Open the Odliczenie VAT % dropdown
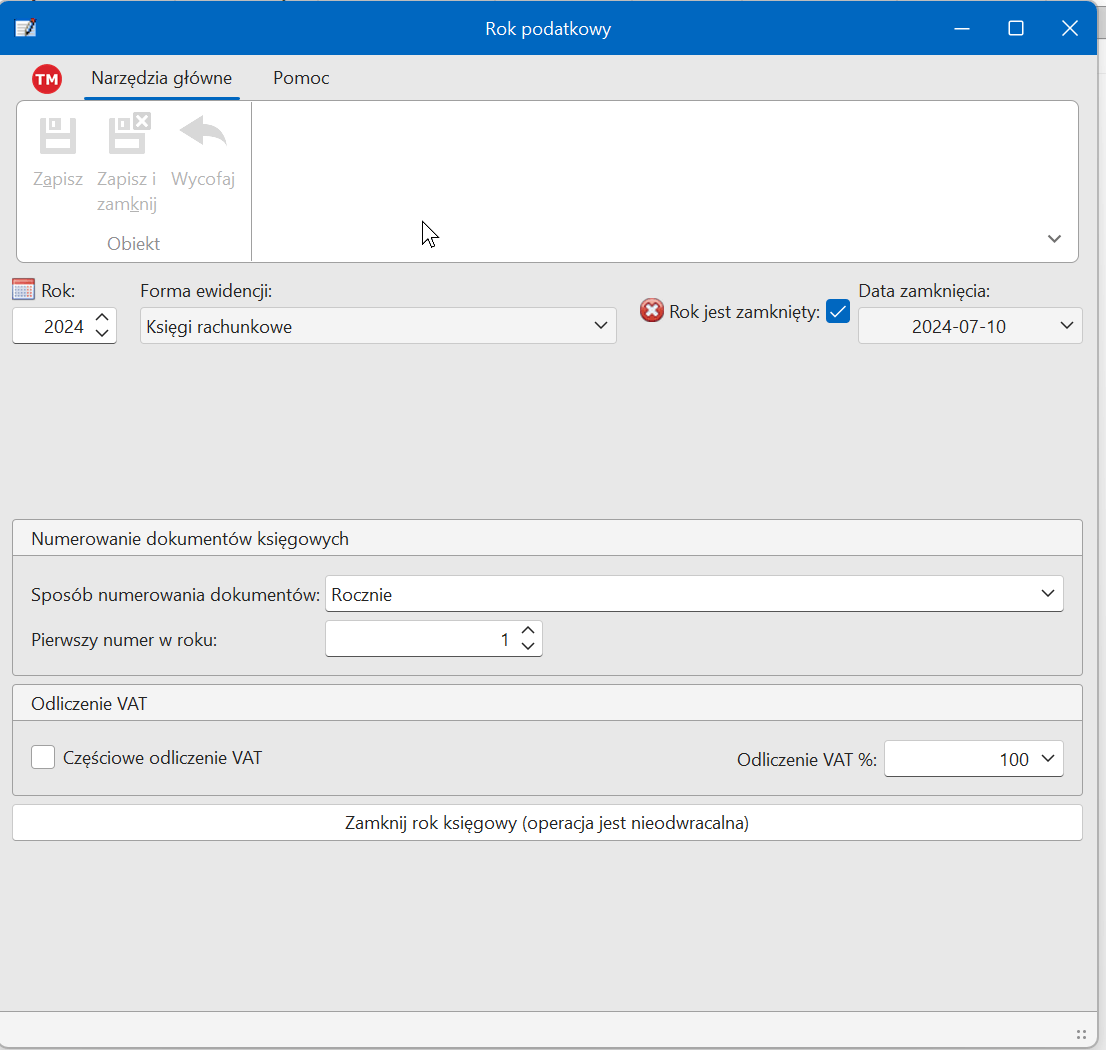1106x1050 pixels. [x=1047, y=759]
